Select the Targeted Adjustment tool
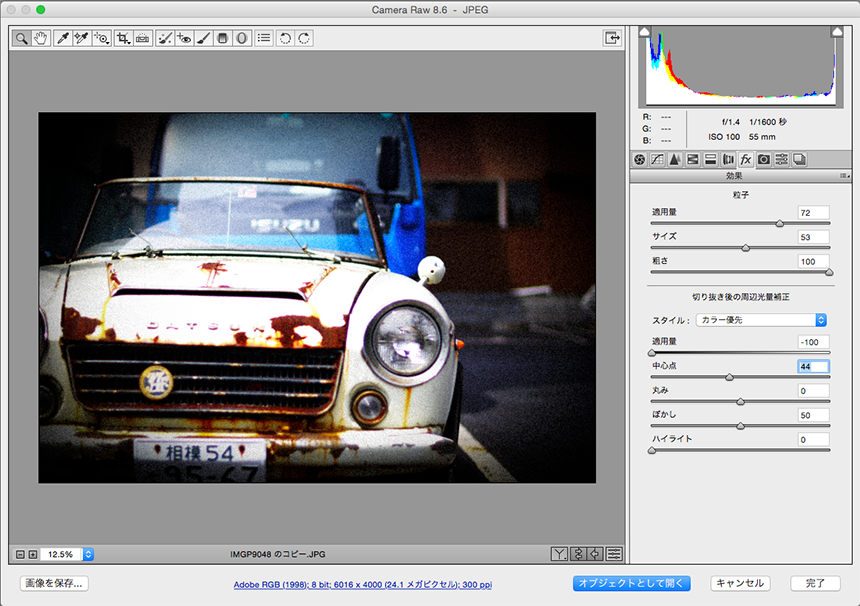The image size is (860, 606). 101,38
